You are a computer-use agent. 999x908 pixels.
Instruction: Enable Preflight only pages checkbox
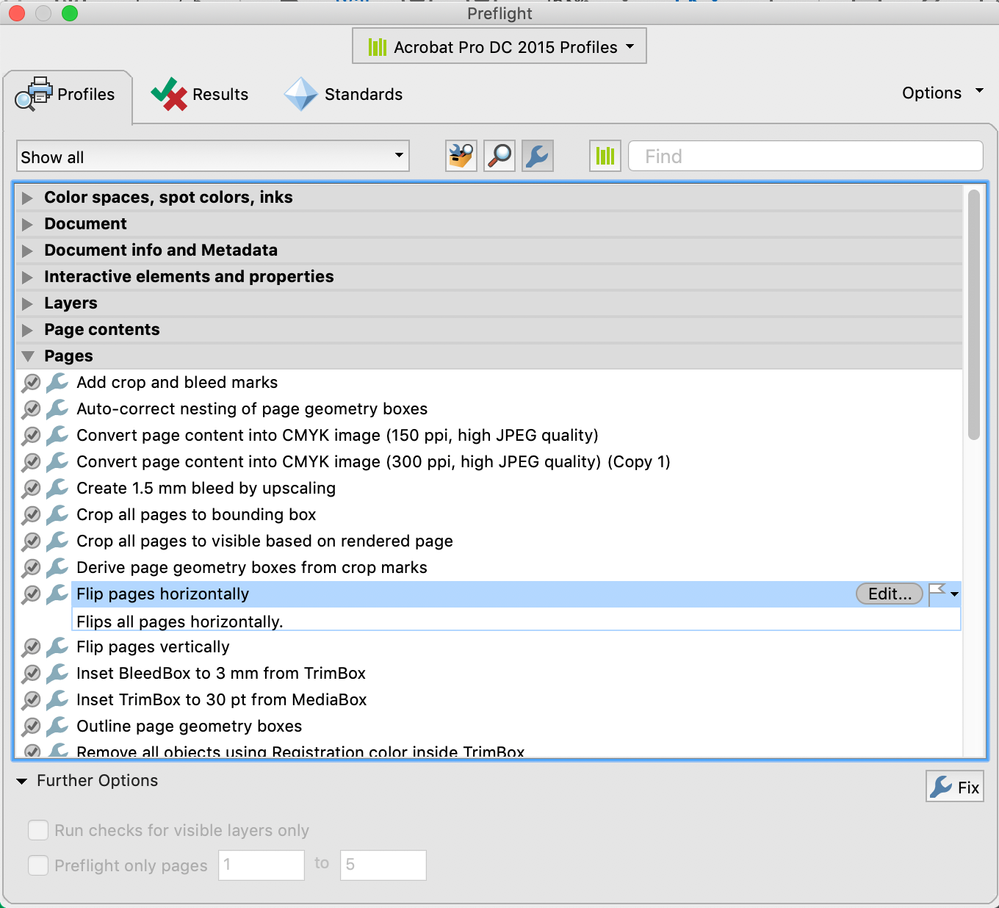click(38, 865)
